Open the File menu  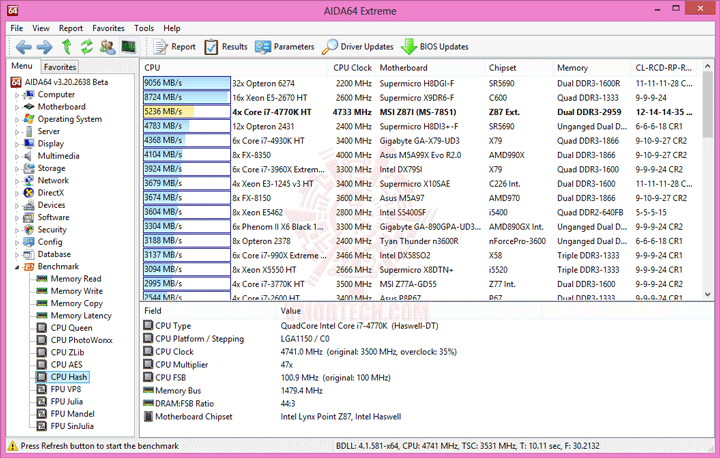point(17,28)
